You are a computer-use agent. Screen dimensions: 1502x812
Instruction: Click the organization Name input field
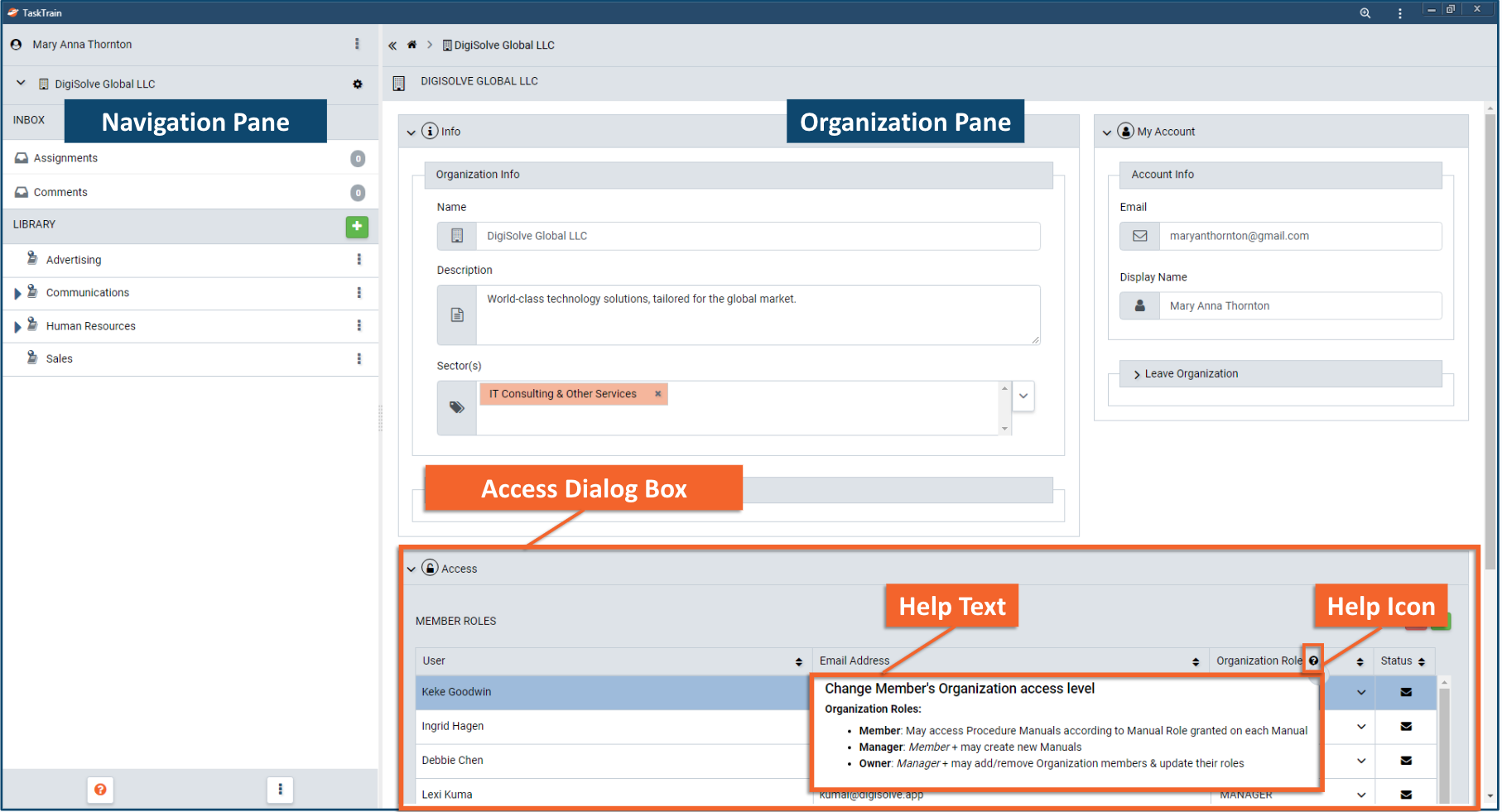pos(757,236)
